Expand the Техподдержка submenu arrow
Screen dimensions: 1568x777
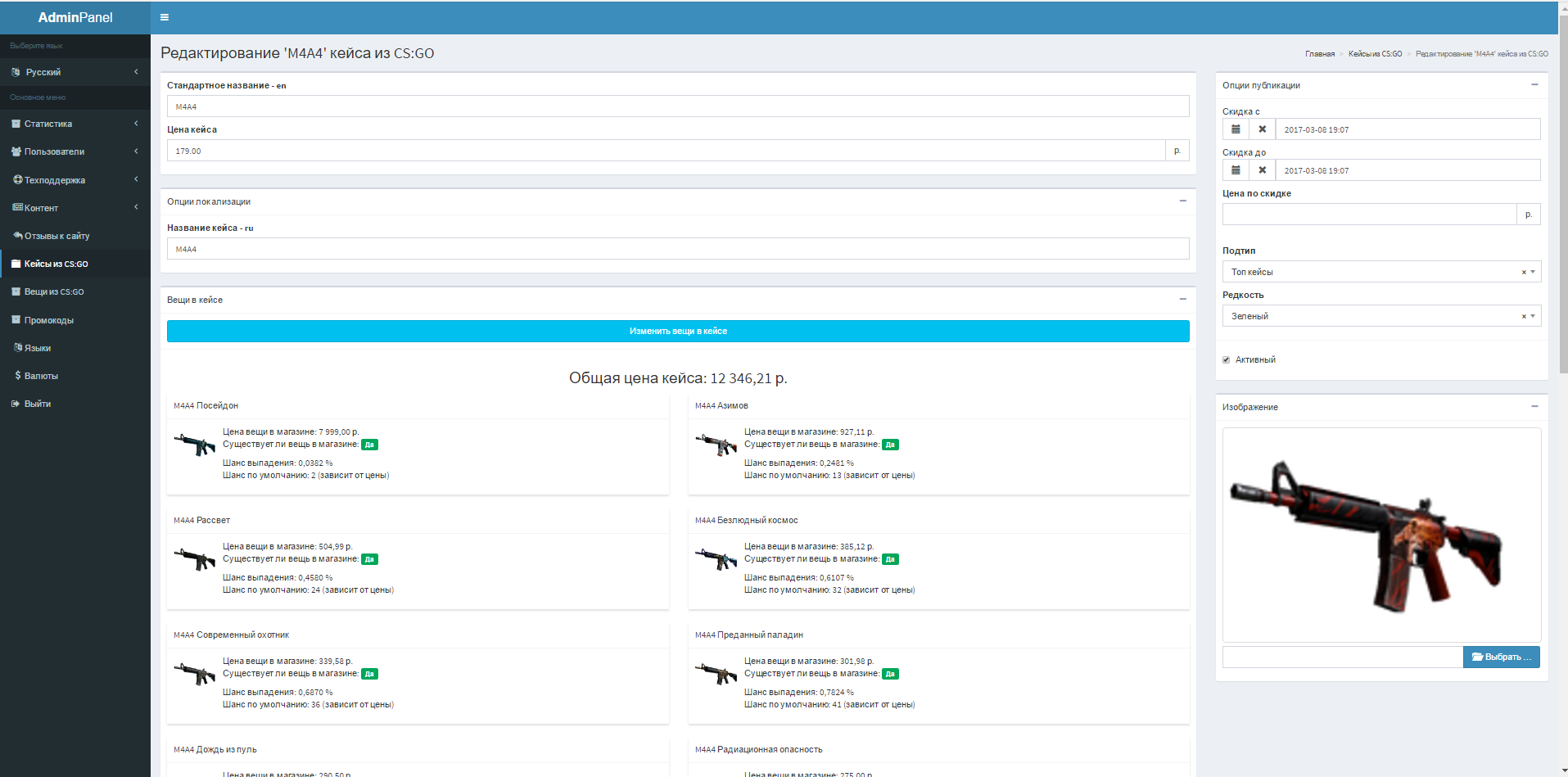coord(136,179)
